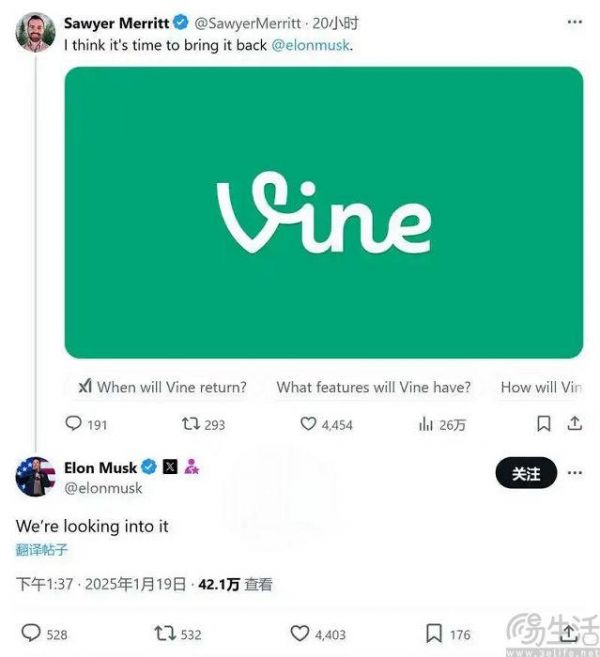
Task: Open more options on Sawyer's post
Action: [574, 23]
